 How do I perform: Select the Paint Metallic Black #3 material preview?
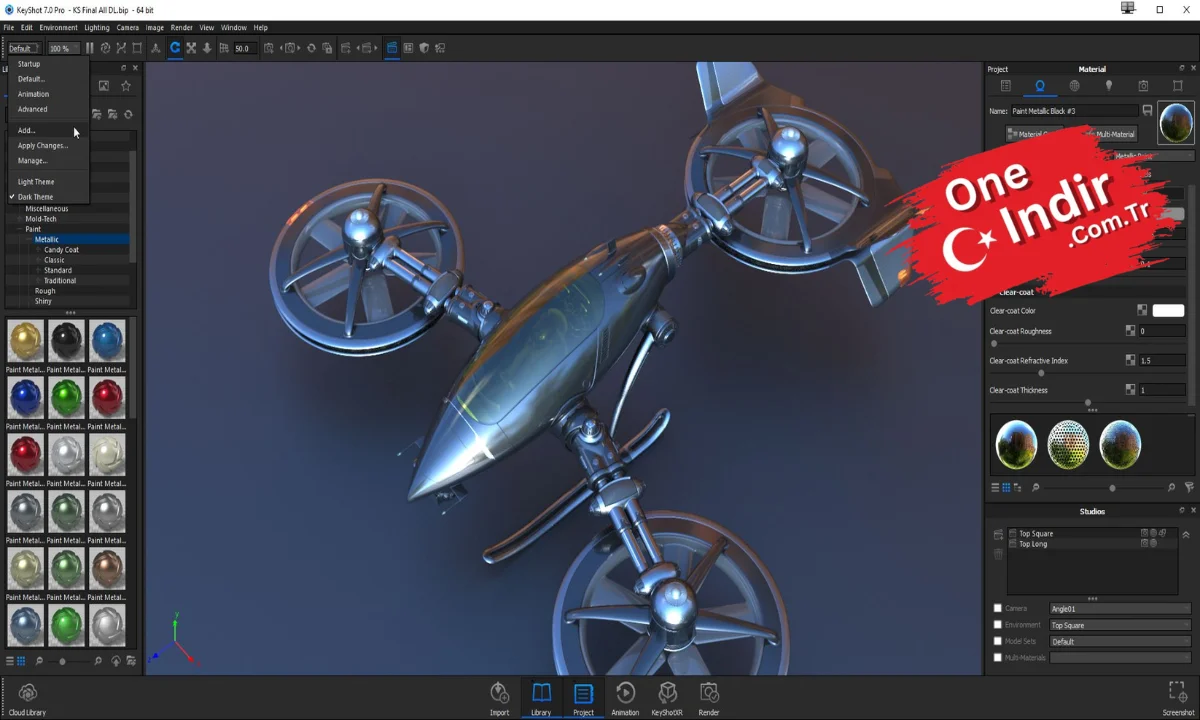[1176, 122]
